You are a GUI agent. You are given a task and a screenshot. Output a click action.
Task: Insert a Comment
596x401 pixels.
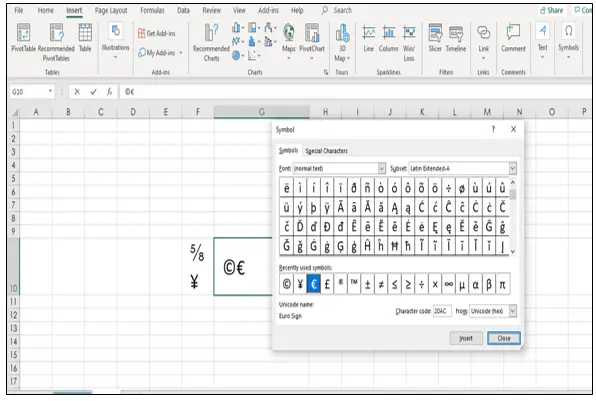(x=513, y=37)
